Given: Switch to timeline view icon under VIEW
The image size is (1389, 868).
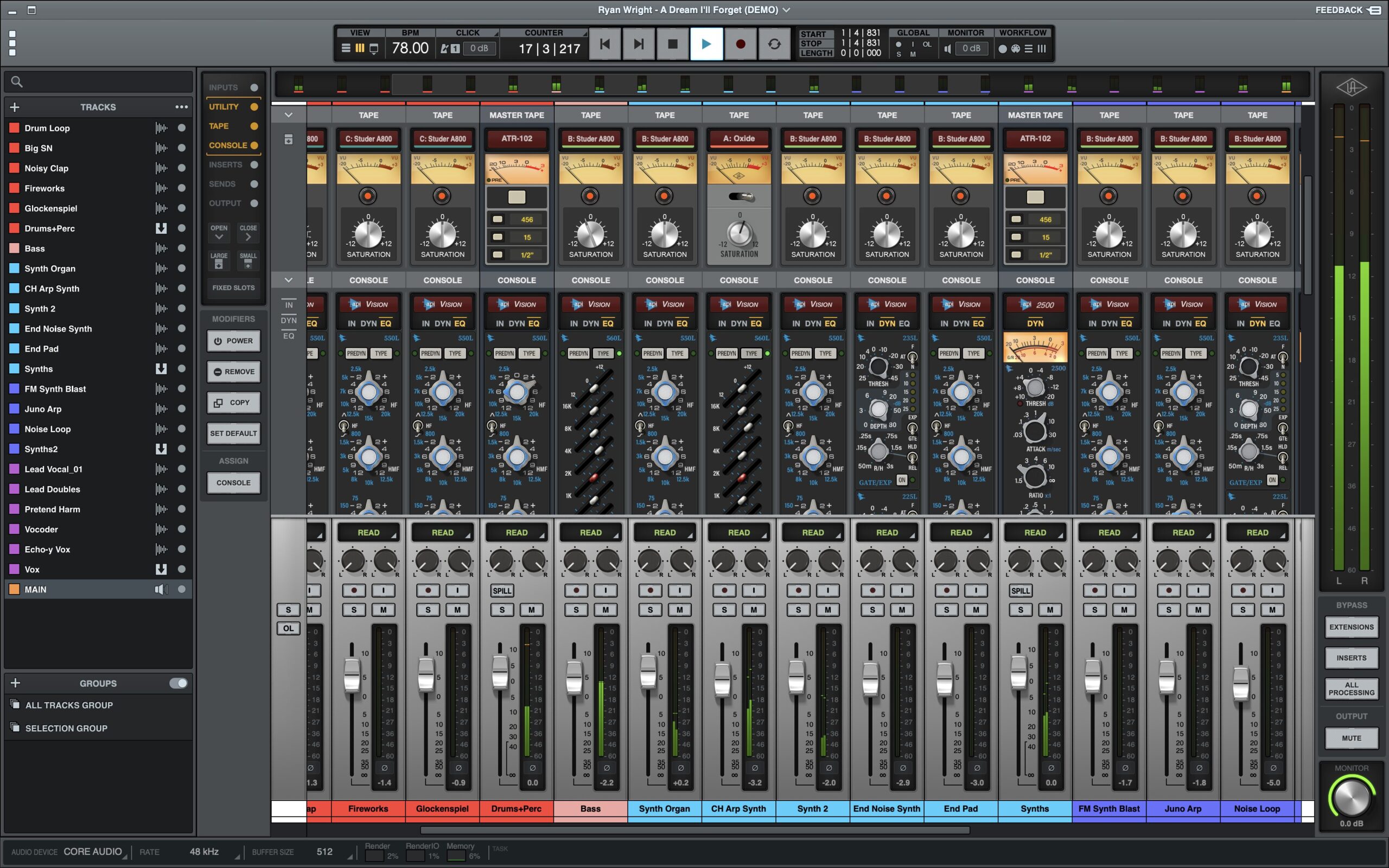Looking at the screenshot, I should point(346,49).
